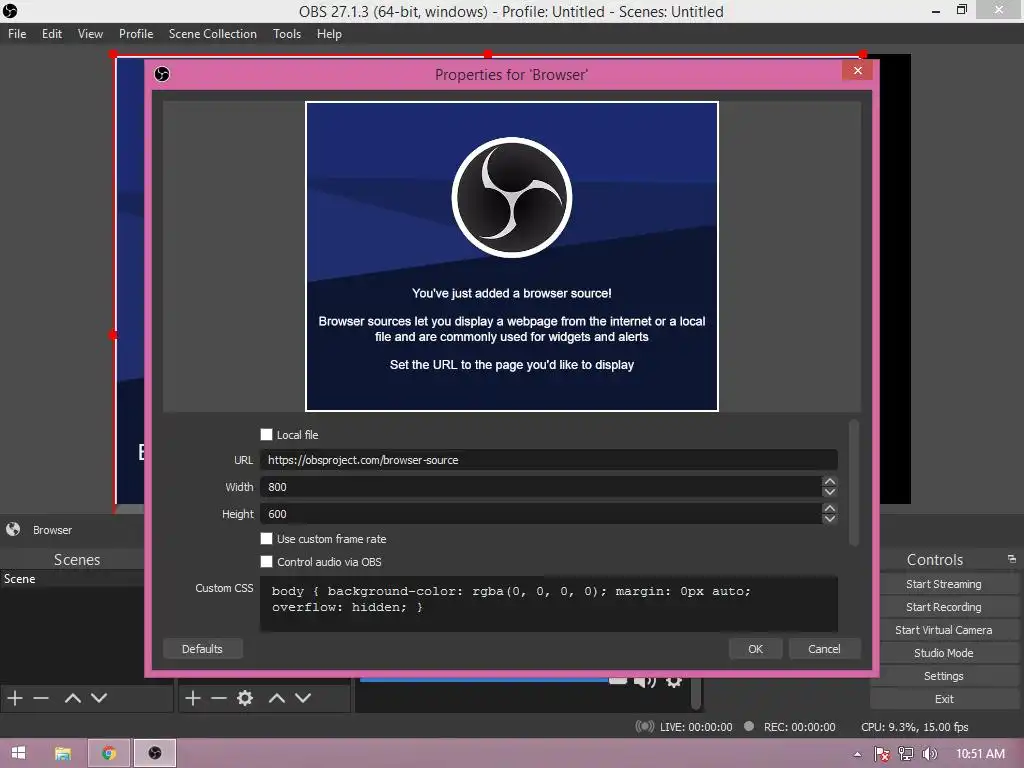The image size is (1024, 768).
Task: Click the Height input field
Action: [541, 514]
